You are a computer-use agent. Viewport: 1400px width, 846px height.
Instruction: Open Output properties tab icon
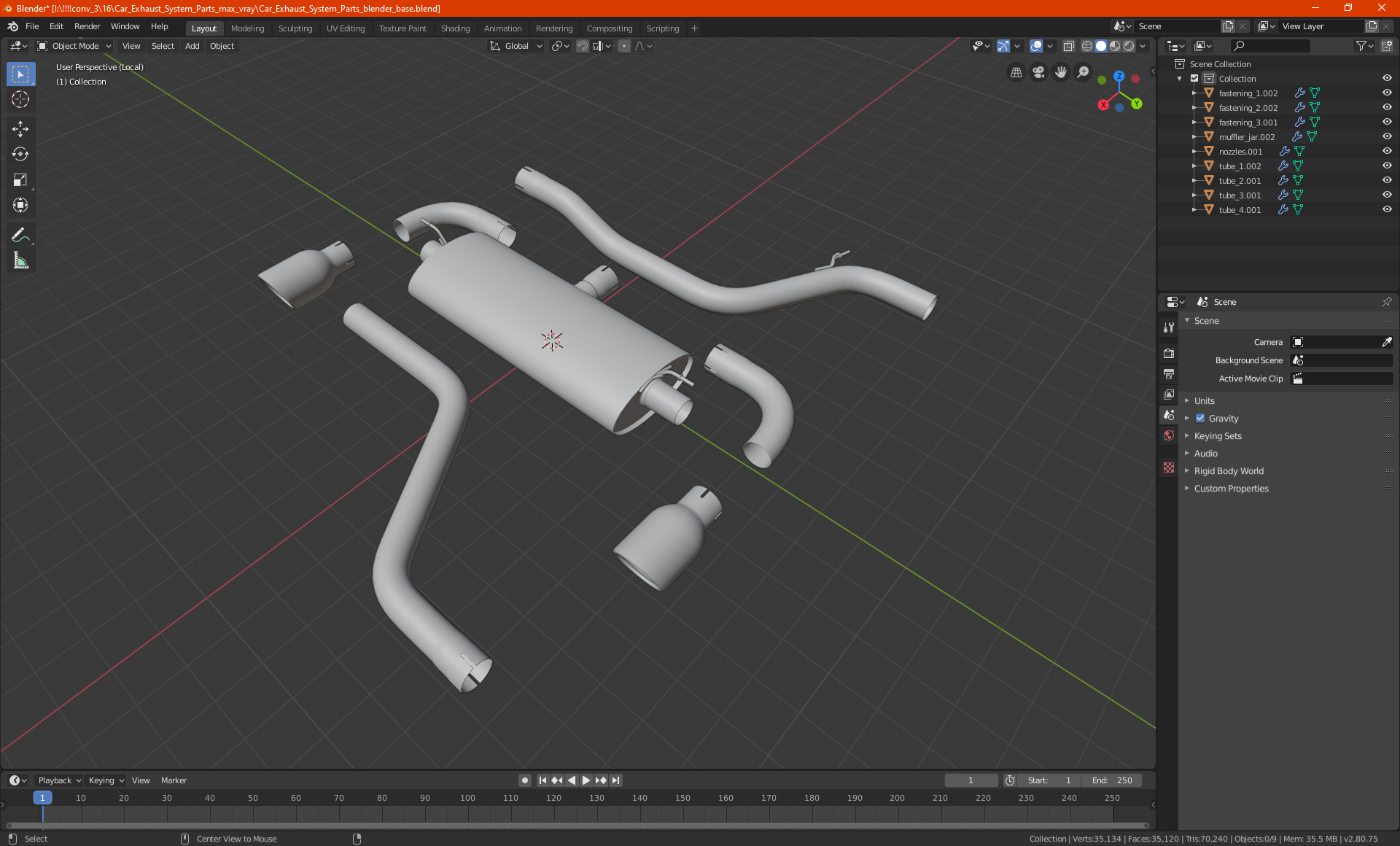[1169, 374]
